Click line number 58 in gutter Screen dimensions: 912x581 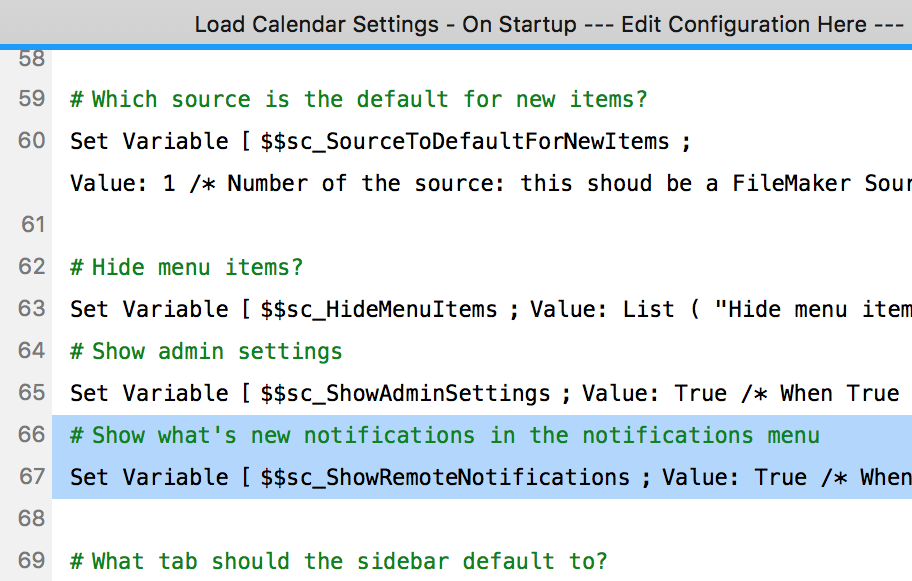tap(31, 59)
